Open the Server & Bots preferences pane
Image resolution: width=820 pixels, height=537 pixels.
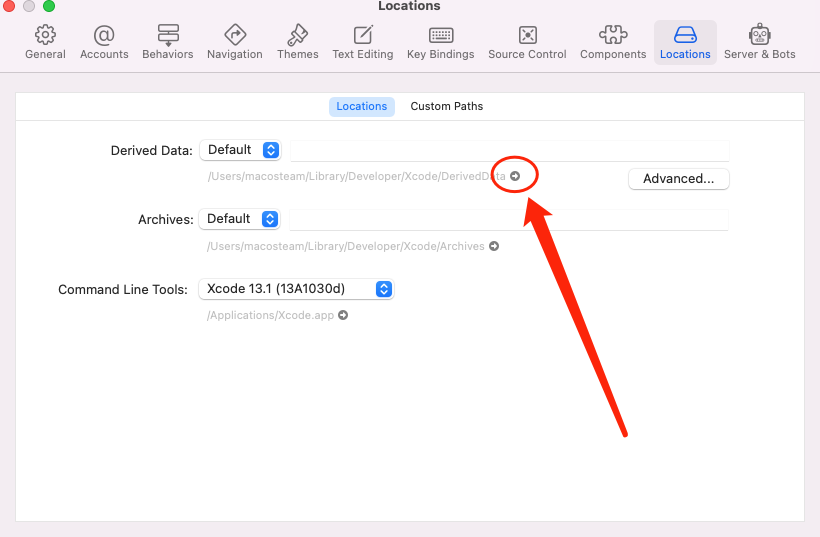pyautogui.click(x=759, y=42)
